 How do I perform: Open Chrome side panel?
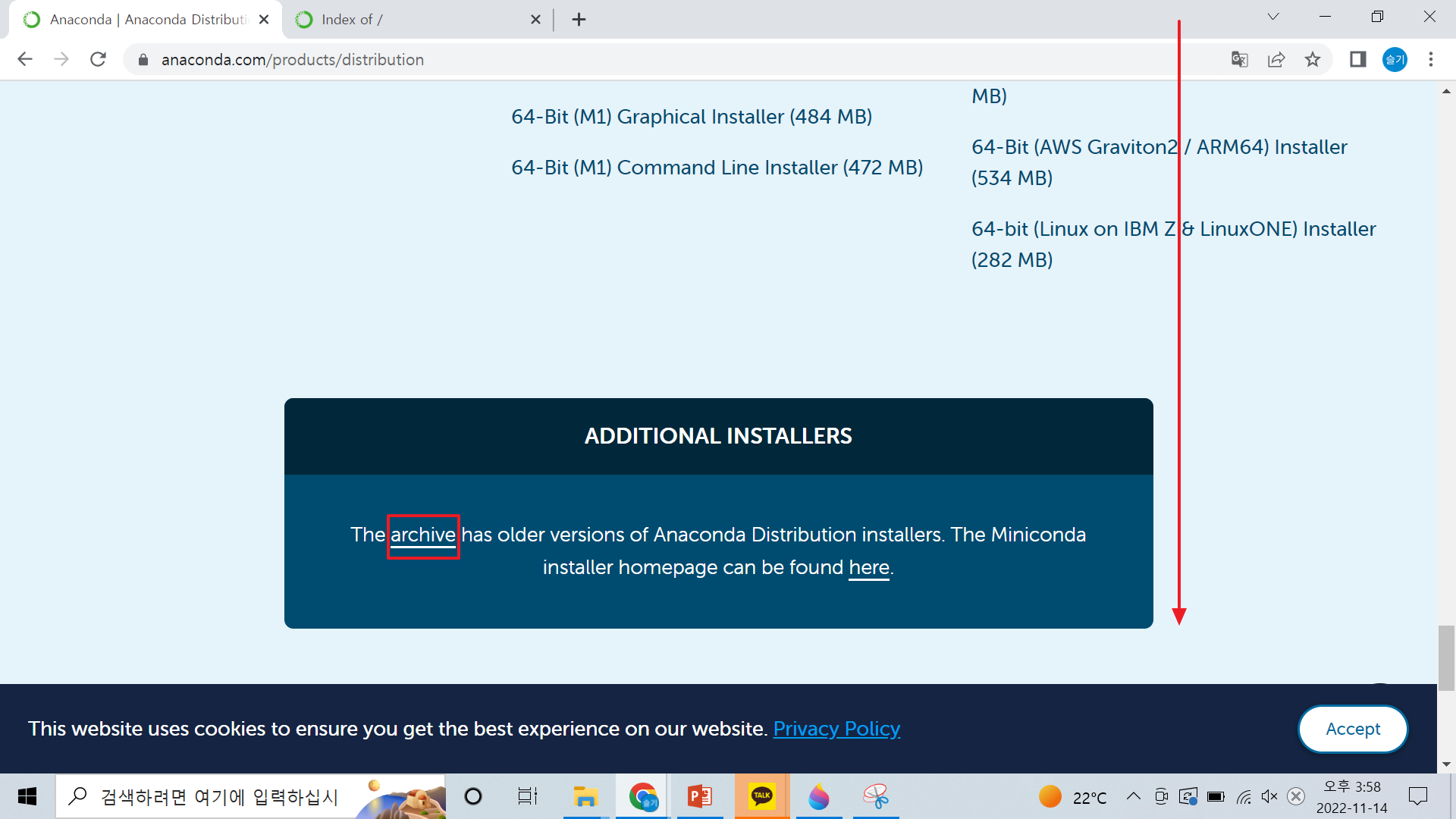[1357, 59]
